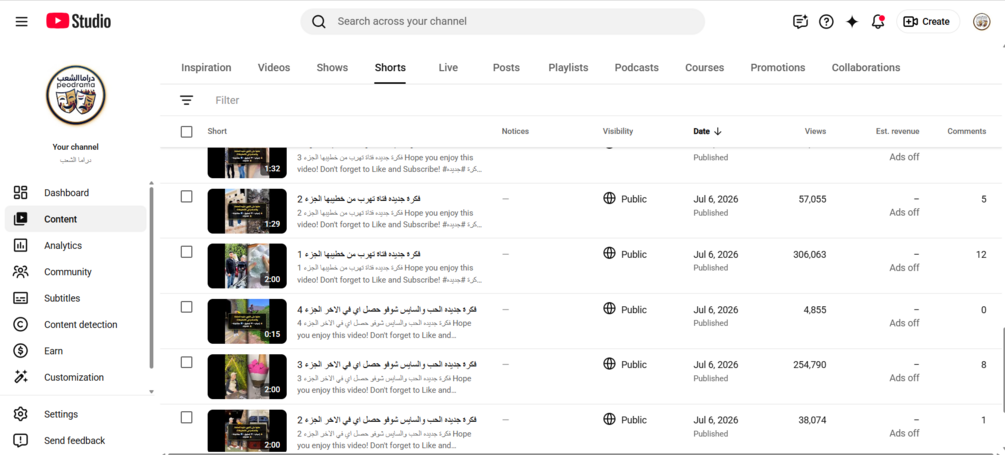Tick the checkbox for the 38,074 views short

pos(187,417)
